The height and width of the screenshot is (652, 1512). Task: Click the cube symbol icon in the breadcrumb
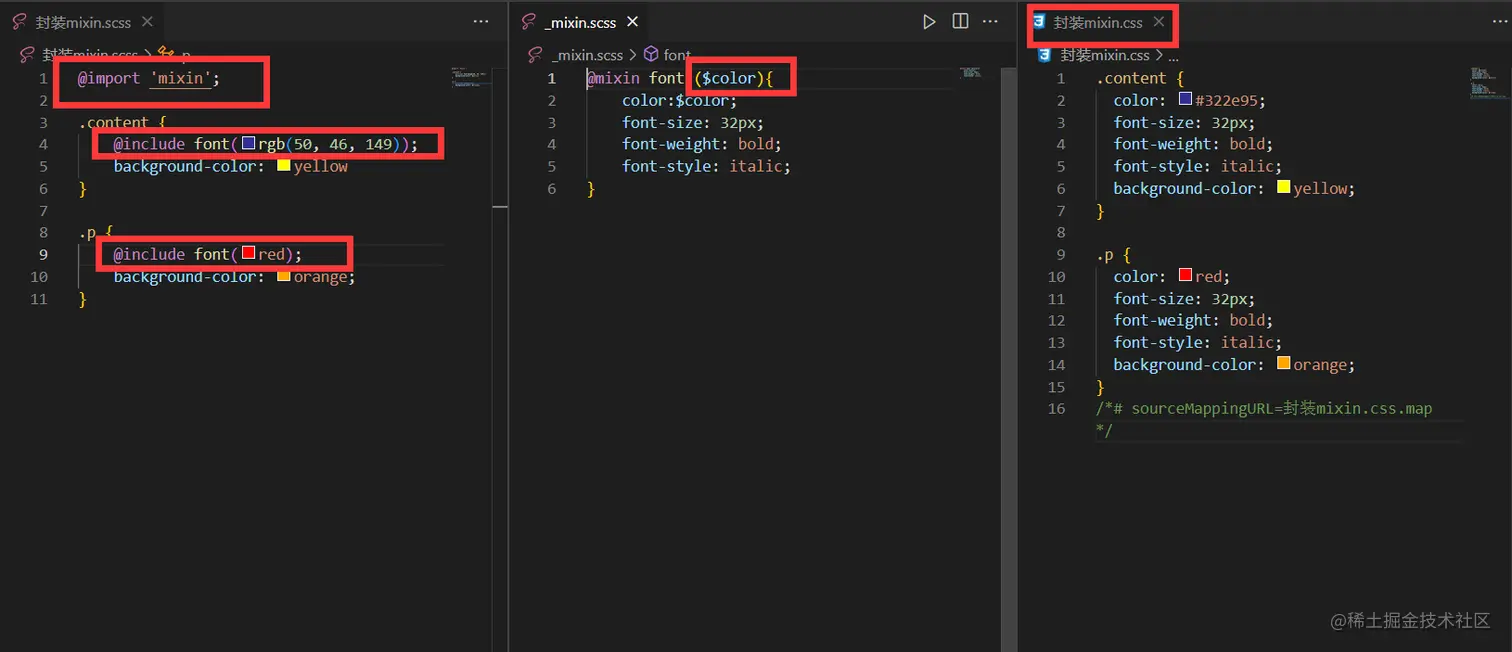(651, 55)
